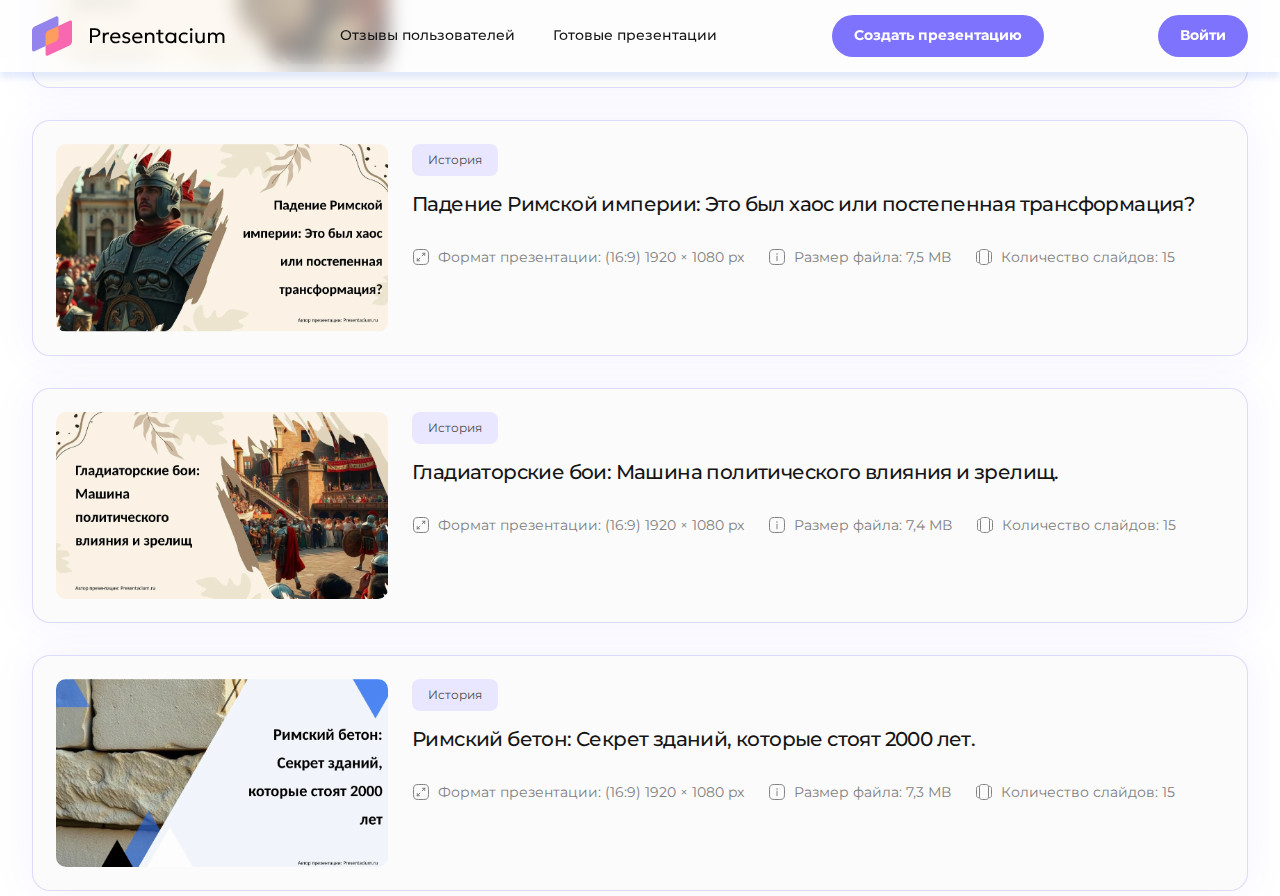This screenshot has height=896, width=1280.
Task: Click Количество слайдов: 15 in the Гладиаторские бои card
Action: click(1089, 525)
